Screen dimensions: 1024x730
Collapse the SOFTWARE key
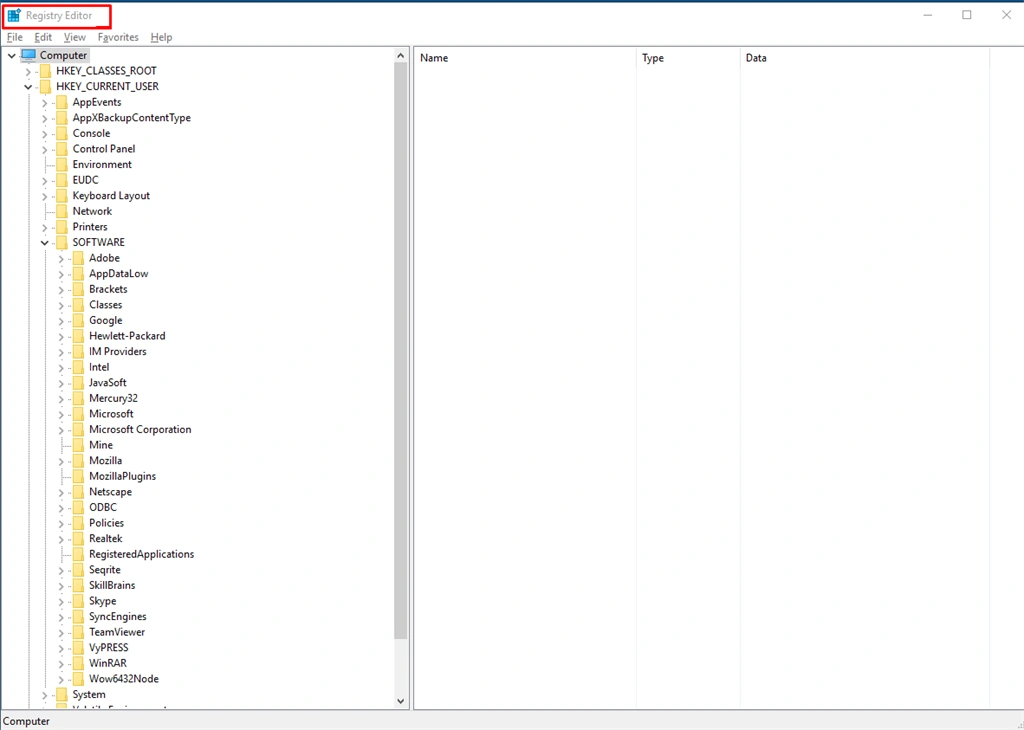pyautogui.click(x=44, y=243)
